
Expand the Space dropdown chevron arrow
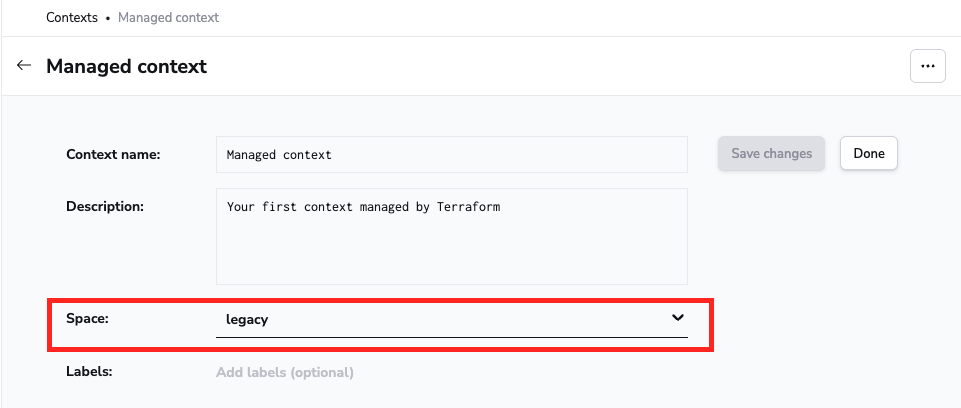coord(677,318)
